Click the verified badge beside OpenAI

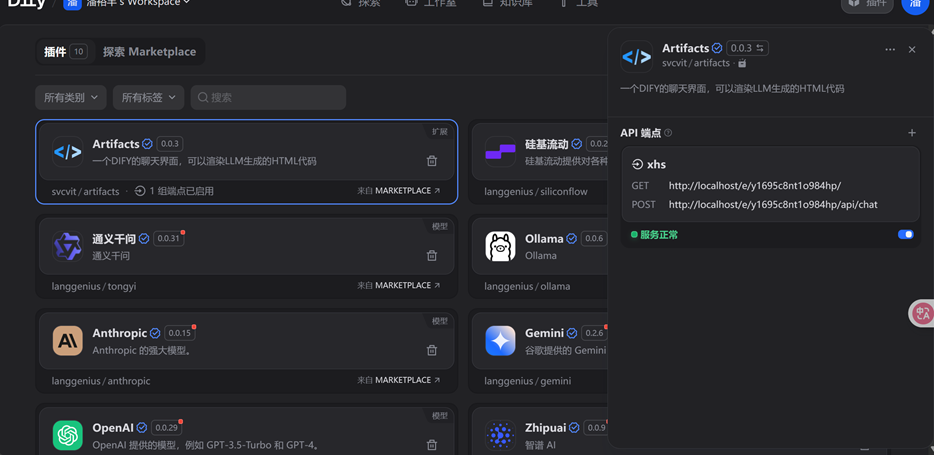click(x=142, y=428)
